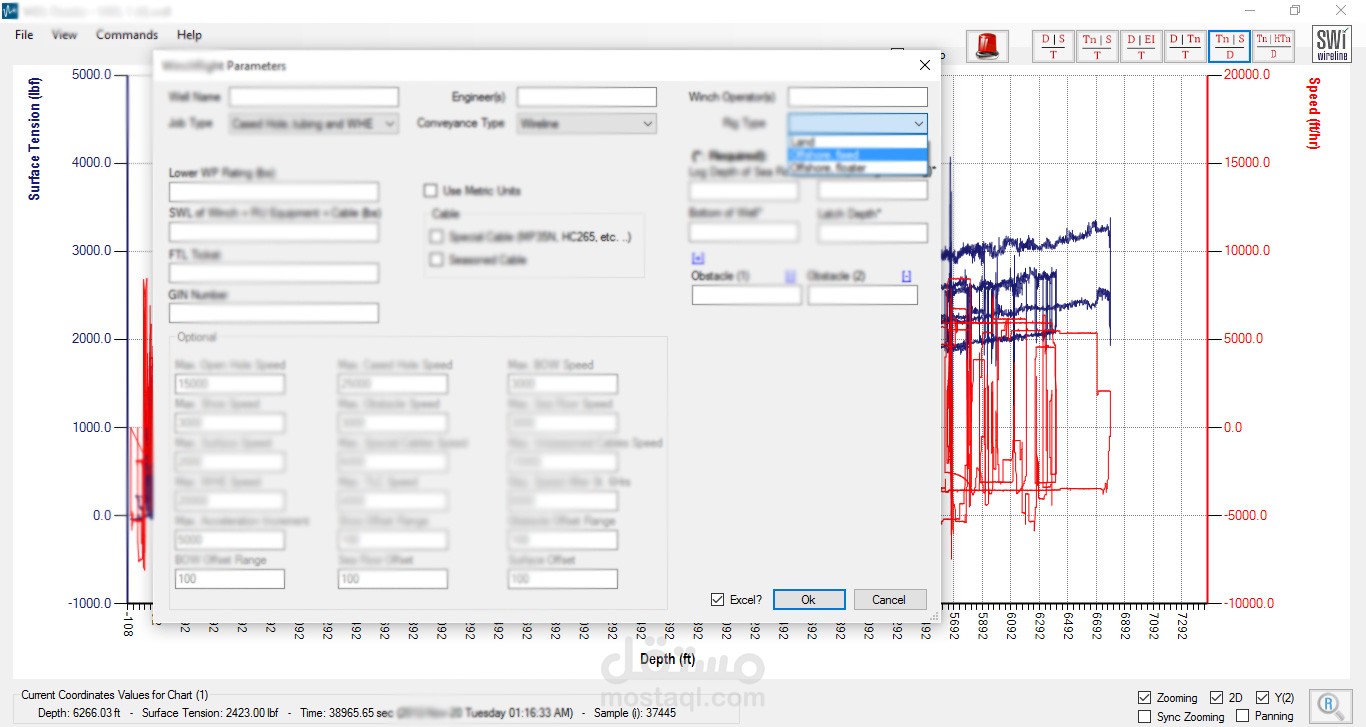
Task: Open the Help menu
Action: (189, 35)
